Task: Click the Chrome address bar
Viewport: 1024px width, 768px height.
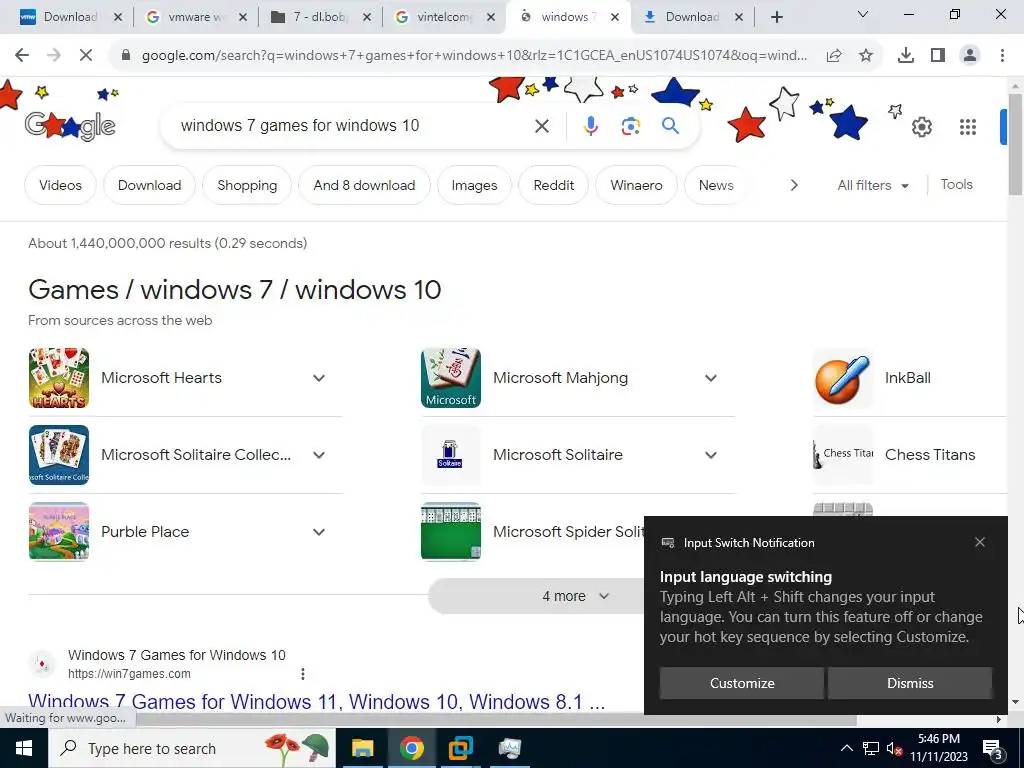Action: 474,56
